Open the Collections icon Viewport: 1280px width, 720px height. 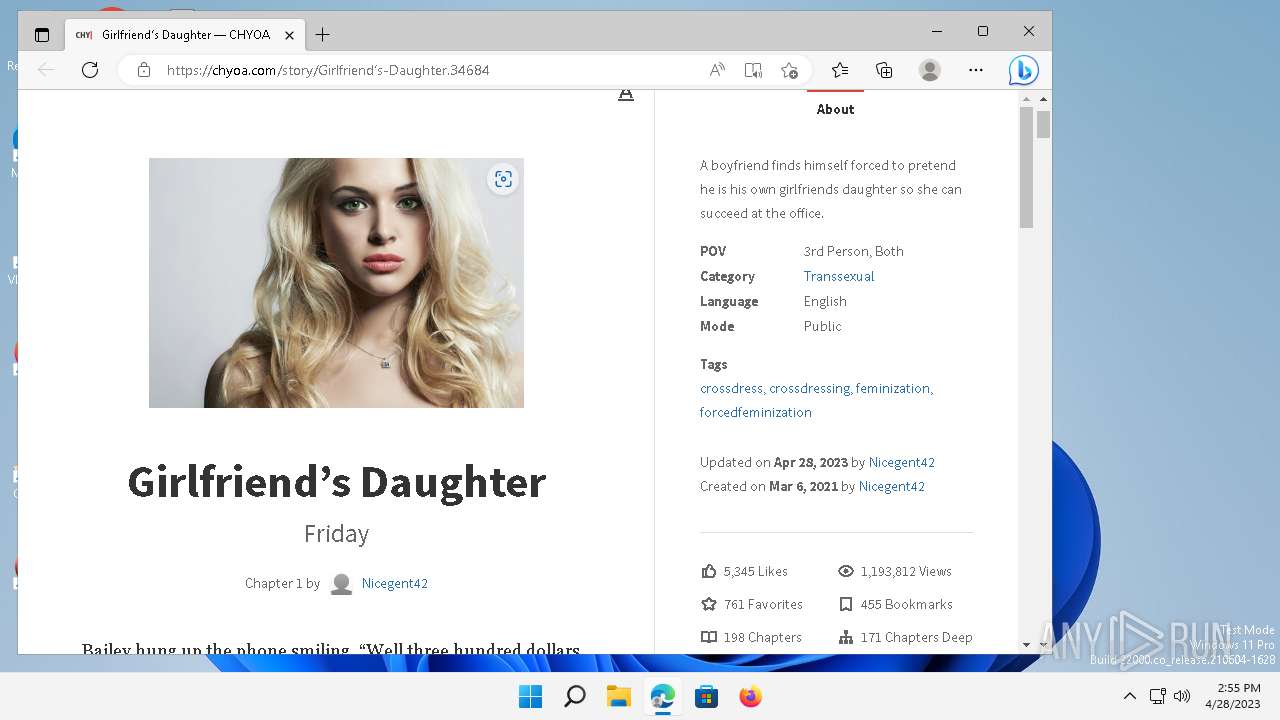(884, 70)
